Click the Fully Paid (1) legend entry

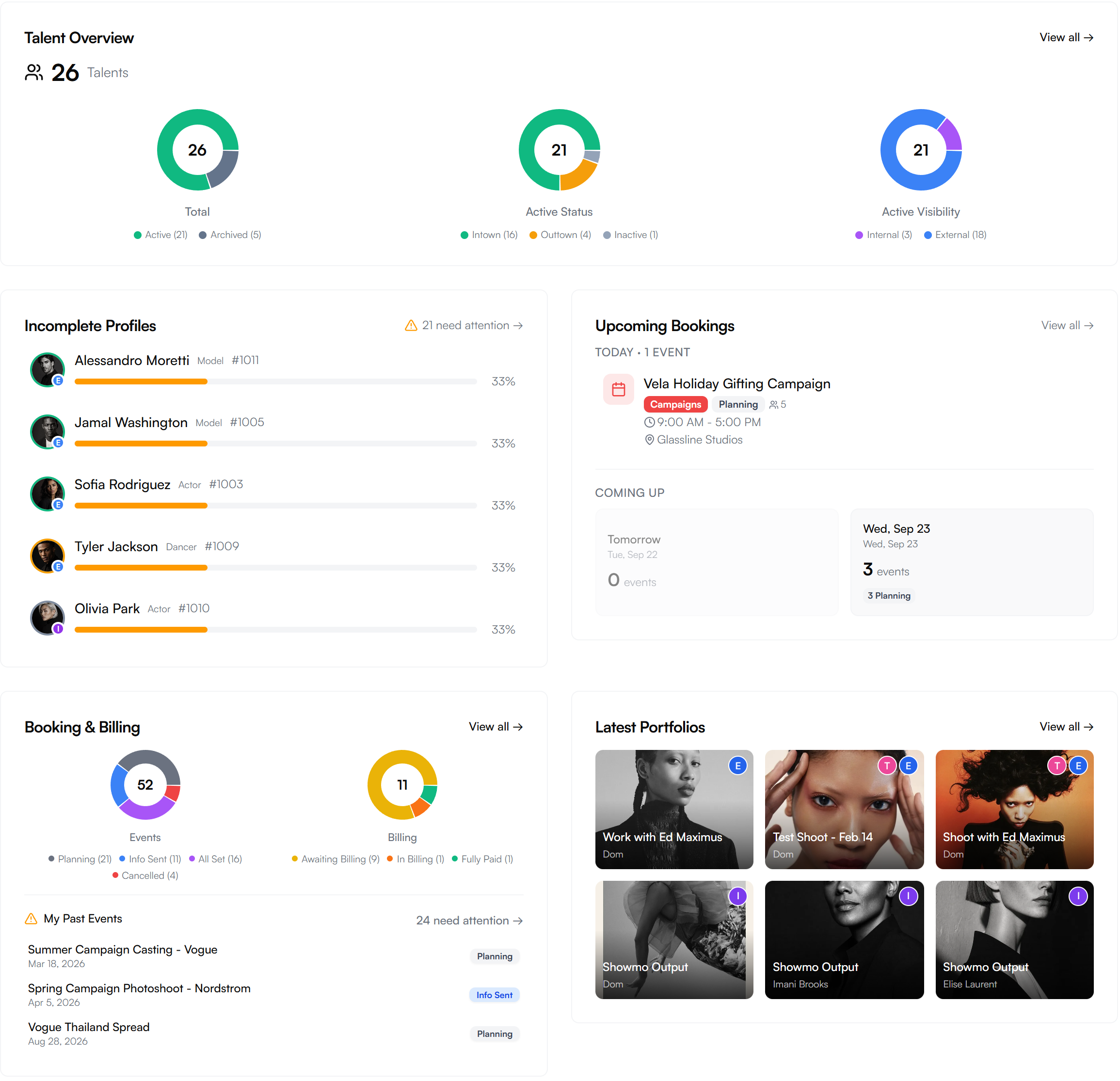[x=482, y=859]
